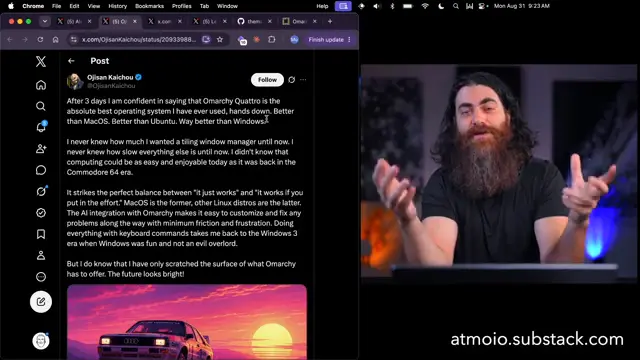The height and width of the screenshot is (360, 640).
Task: Open the Bookmarks menu
Action: (x=149, y=6)
